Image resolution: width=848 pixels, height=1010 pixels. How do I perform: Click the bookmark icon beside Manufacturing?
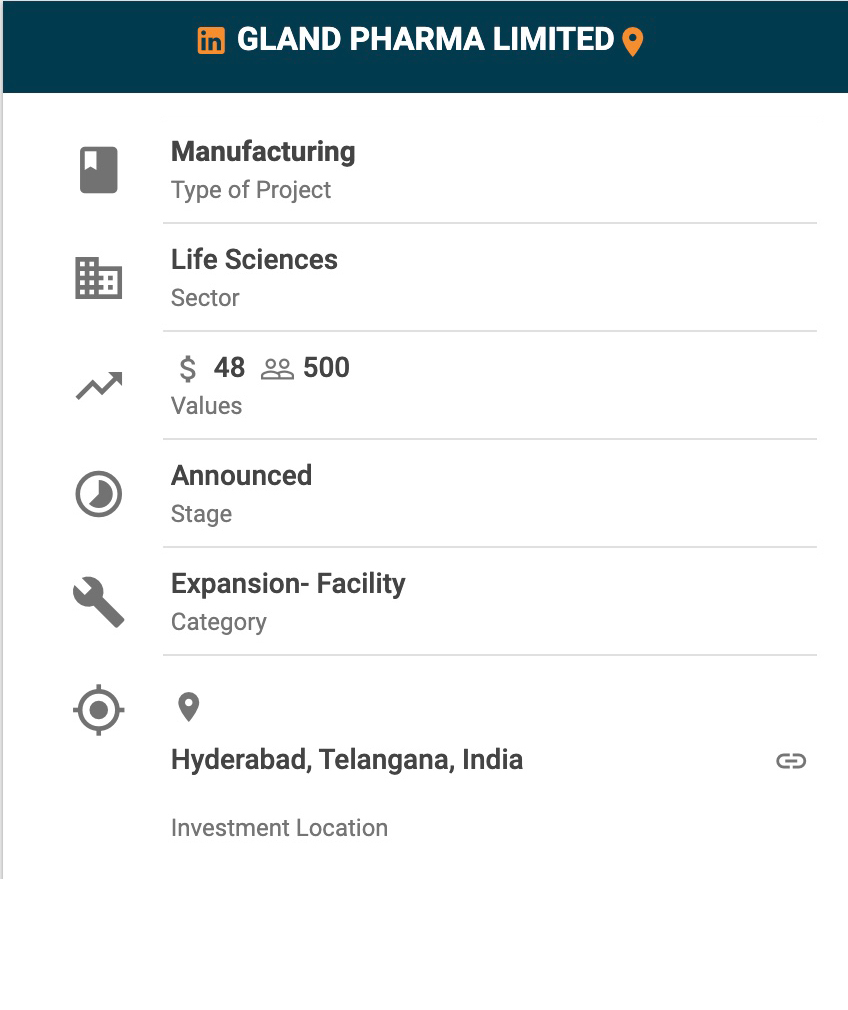click(x=99, y=169)
